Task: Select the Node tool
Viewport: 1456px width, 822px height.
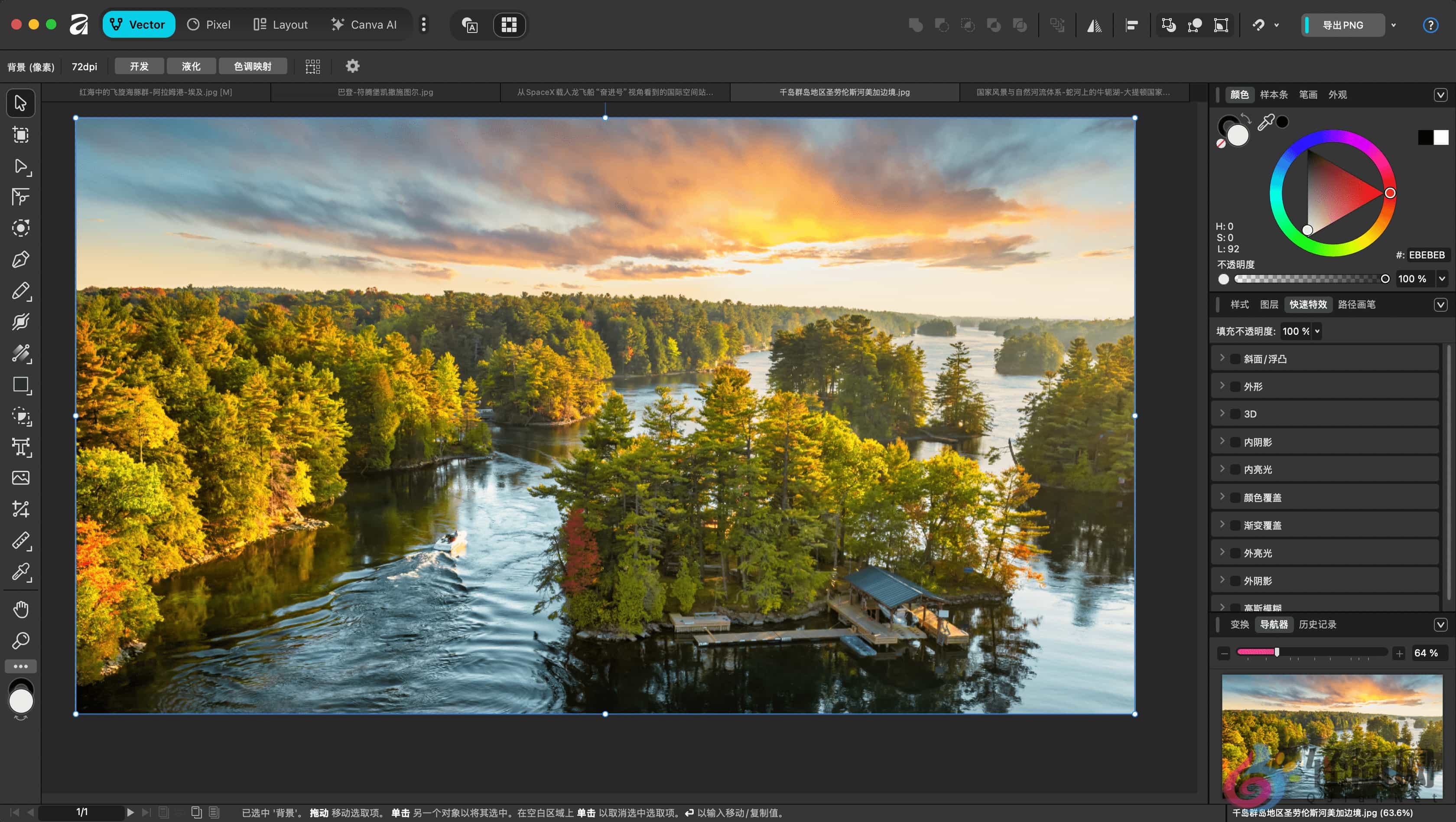Action: [x=20, y=166]
